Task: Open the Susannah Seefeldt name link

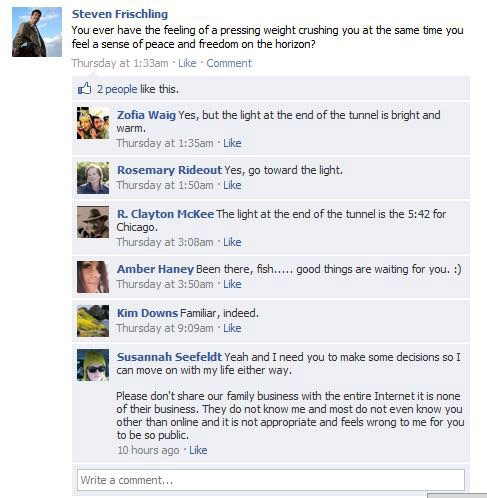Action: [169, 357]
